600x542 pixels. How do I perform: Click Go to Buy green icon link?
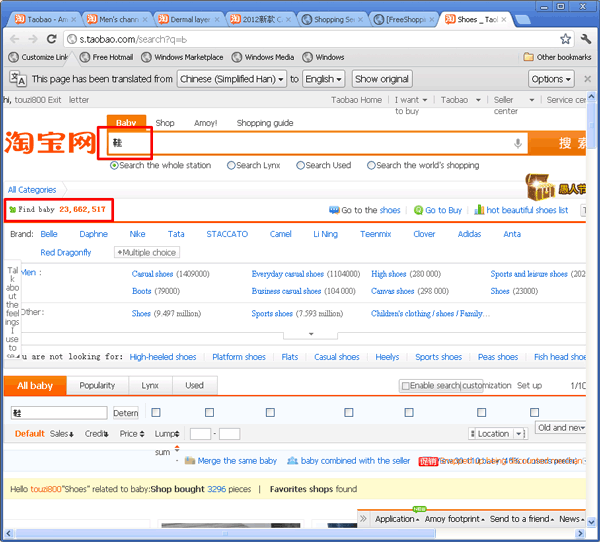point(438,210)
